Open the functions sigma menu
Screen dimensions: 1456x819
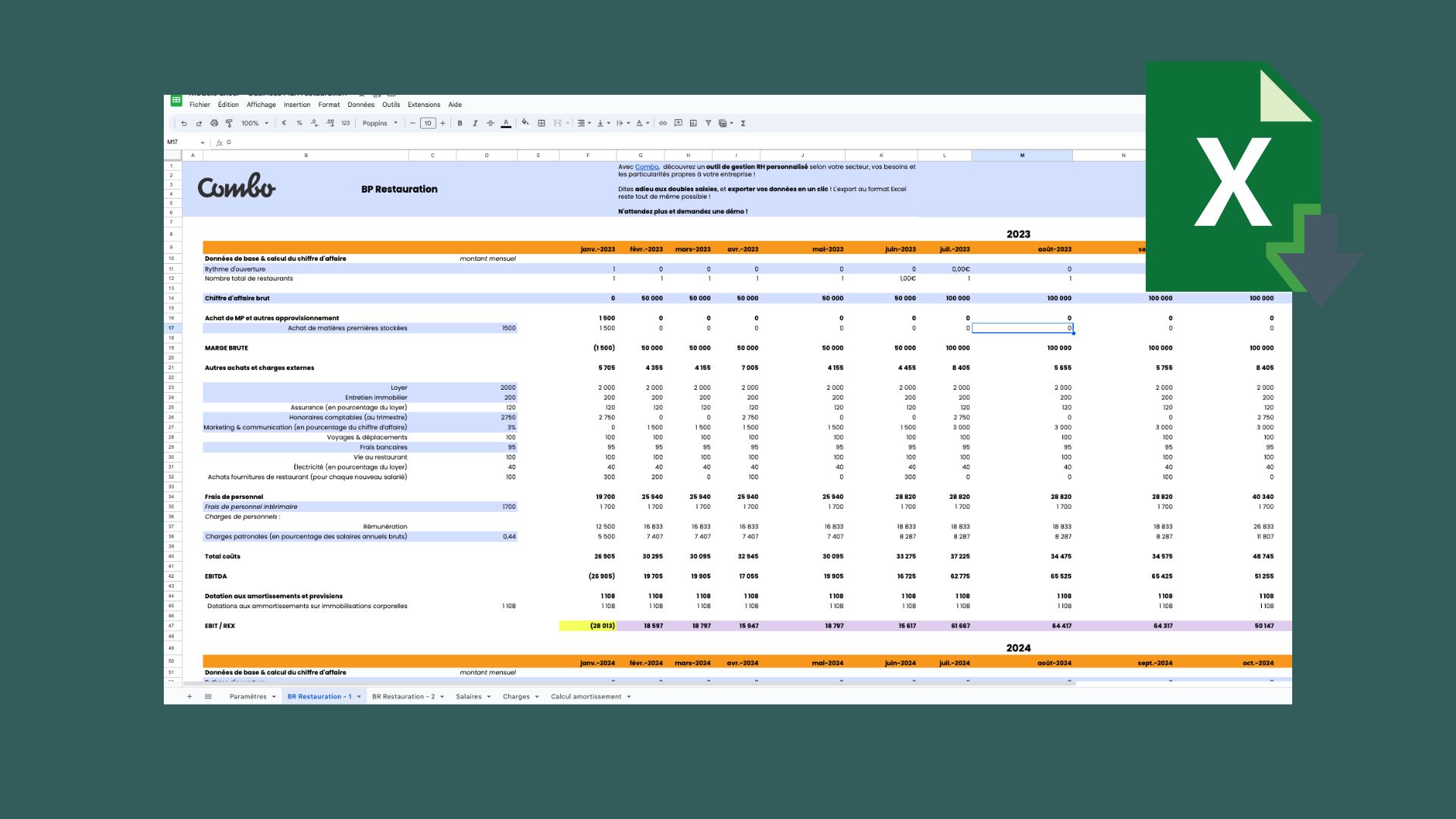743,123
